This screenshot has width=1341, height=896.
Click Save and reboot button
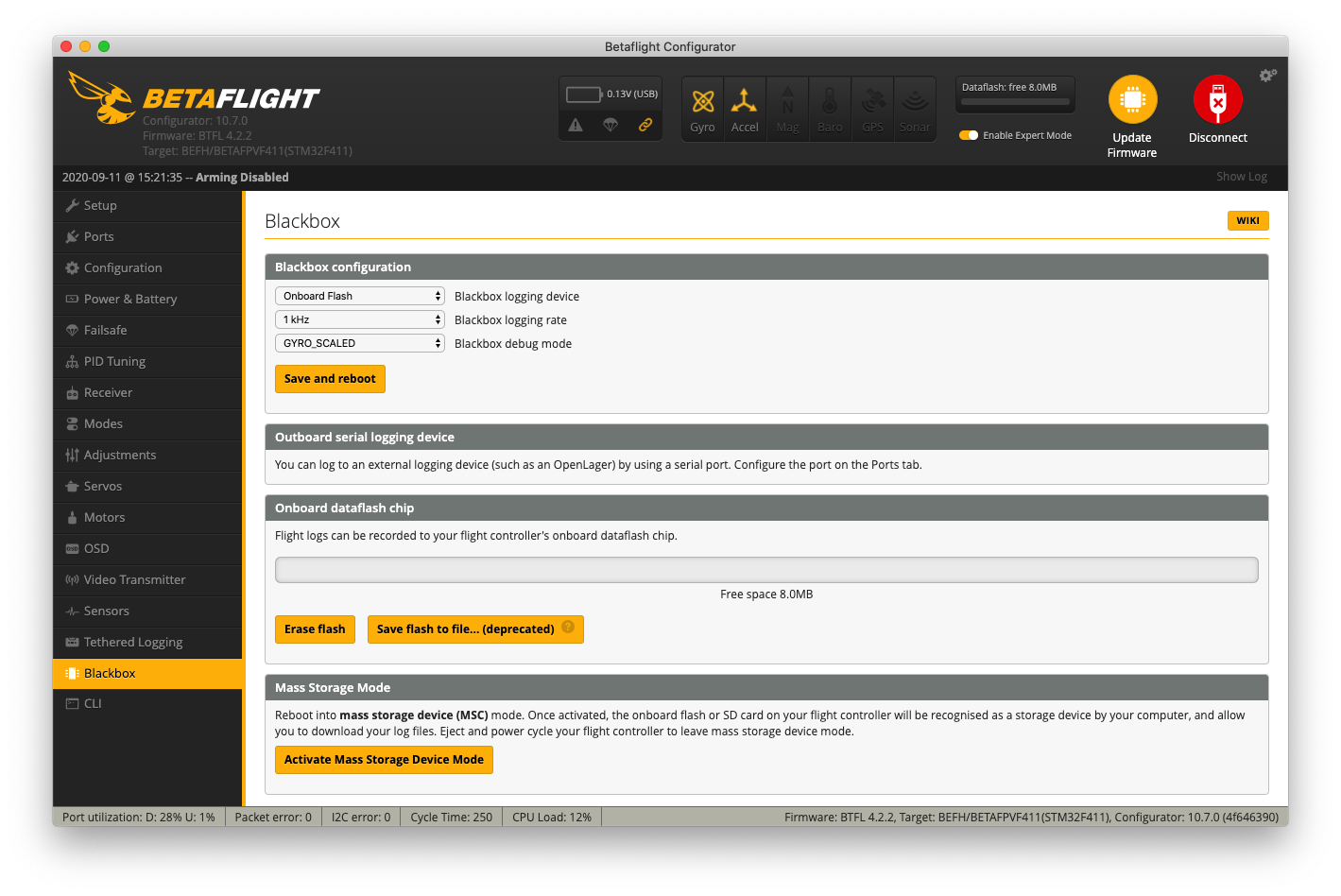pos(330,379)
